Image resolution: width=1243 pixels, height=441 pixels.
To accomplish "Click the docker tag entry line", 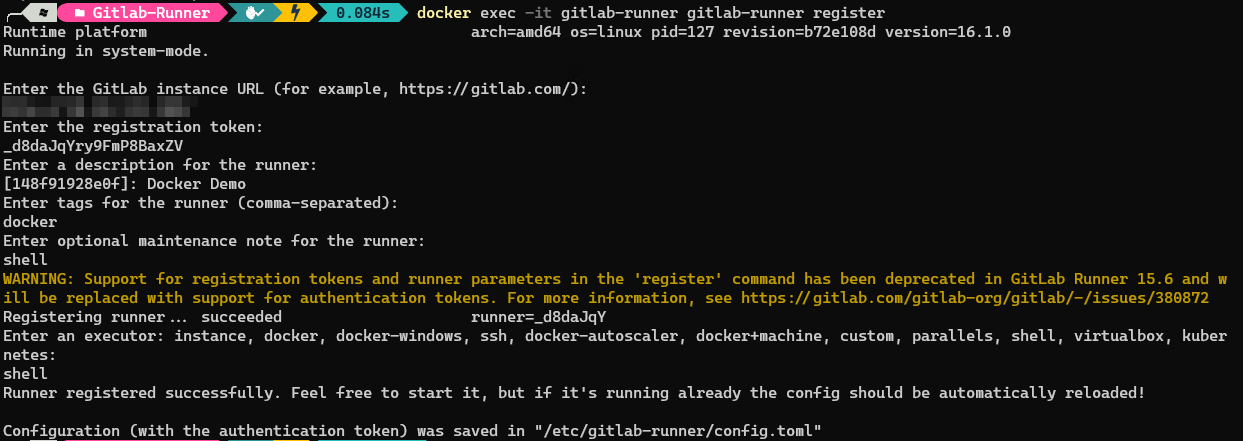I will pos(30,222).
